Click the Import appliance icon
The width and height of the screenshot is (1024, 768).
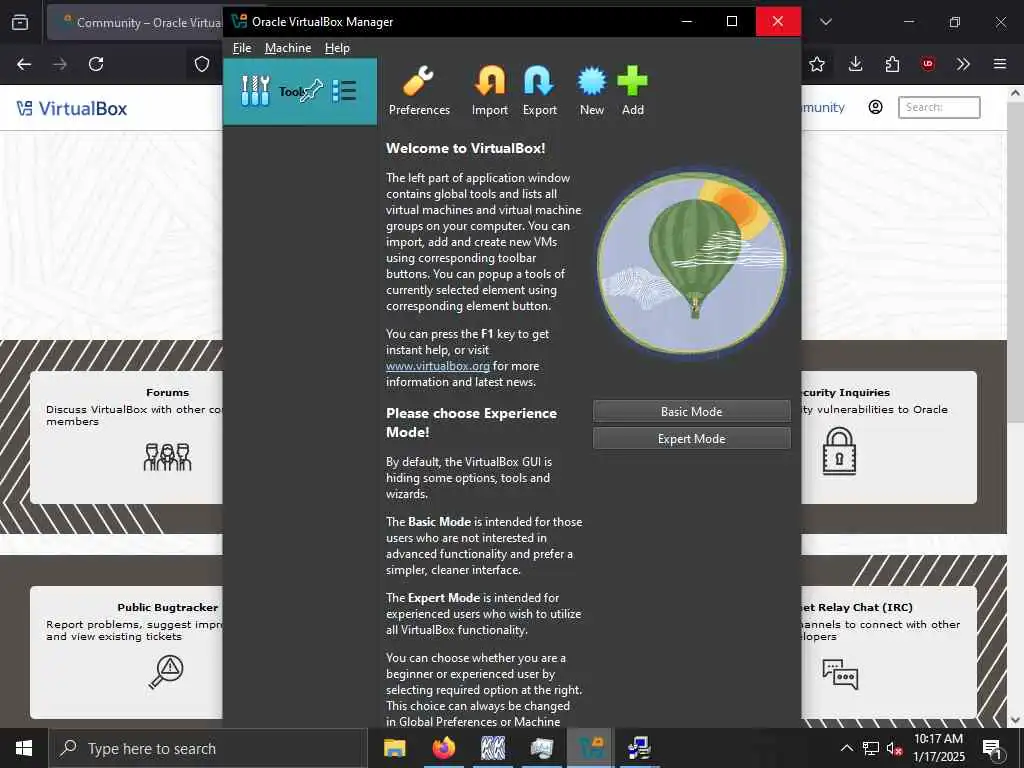tap(490, 91)
